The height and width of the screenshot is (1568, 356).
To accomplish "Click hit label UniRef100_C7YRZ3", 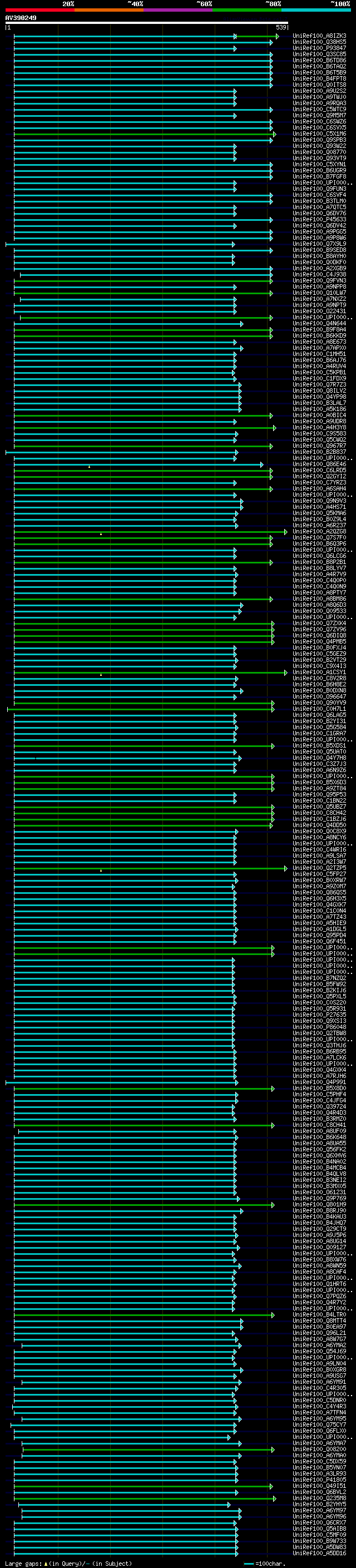I will tap(319, 483).
